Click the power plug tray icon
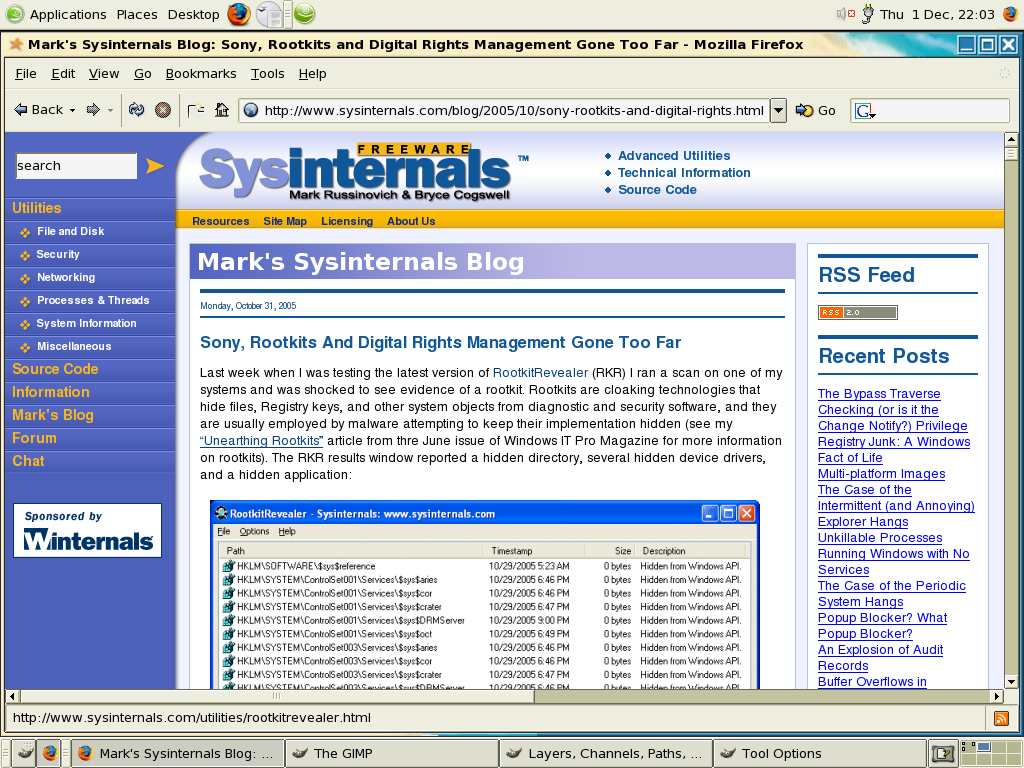Viewport: 1024px width, 768px height. pyautogui.click(x=867, y=14)
